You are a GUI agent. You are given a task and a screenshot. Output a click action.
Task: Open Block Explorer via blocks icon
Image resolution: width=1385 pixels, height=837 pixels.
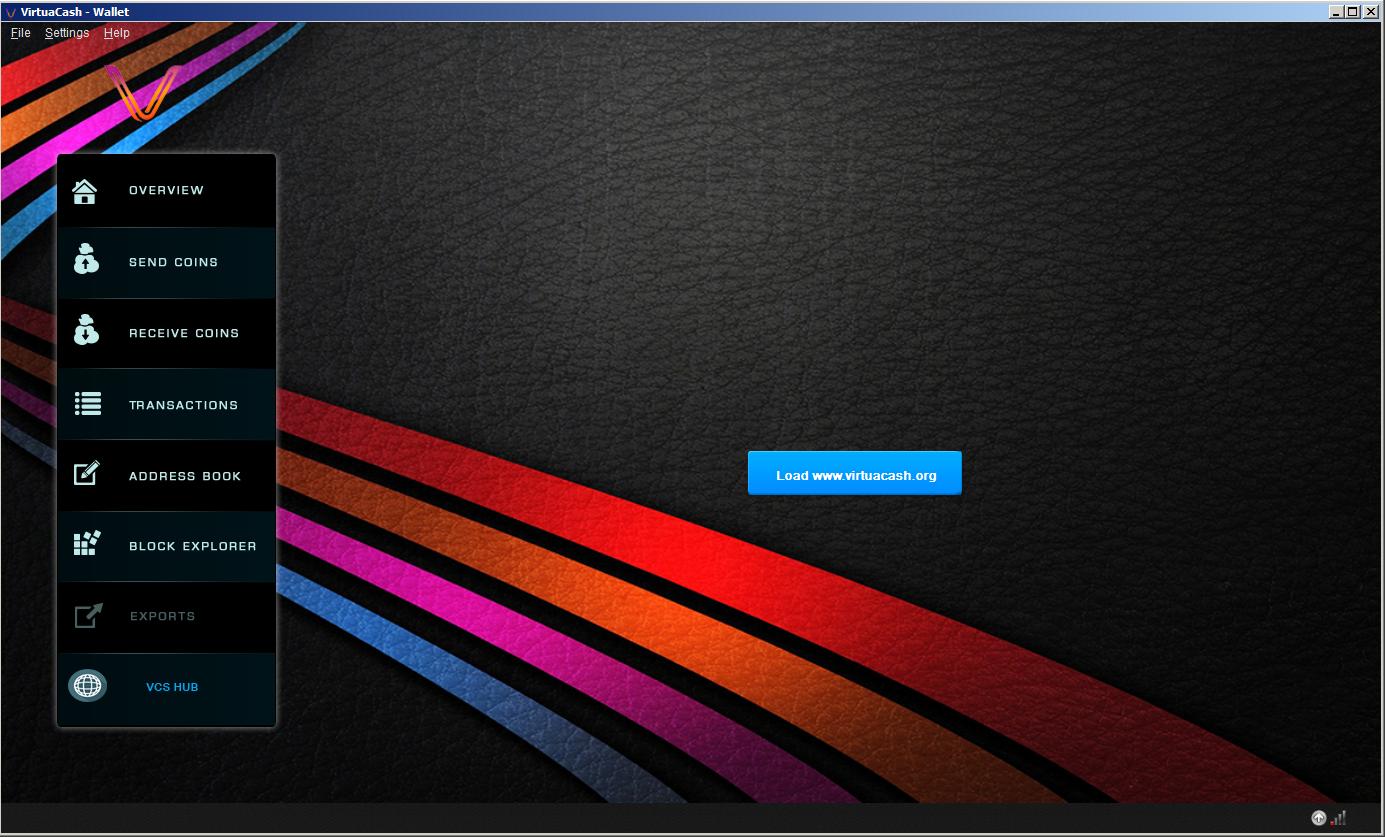point(88,544)
